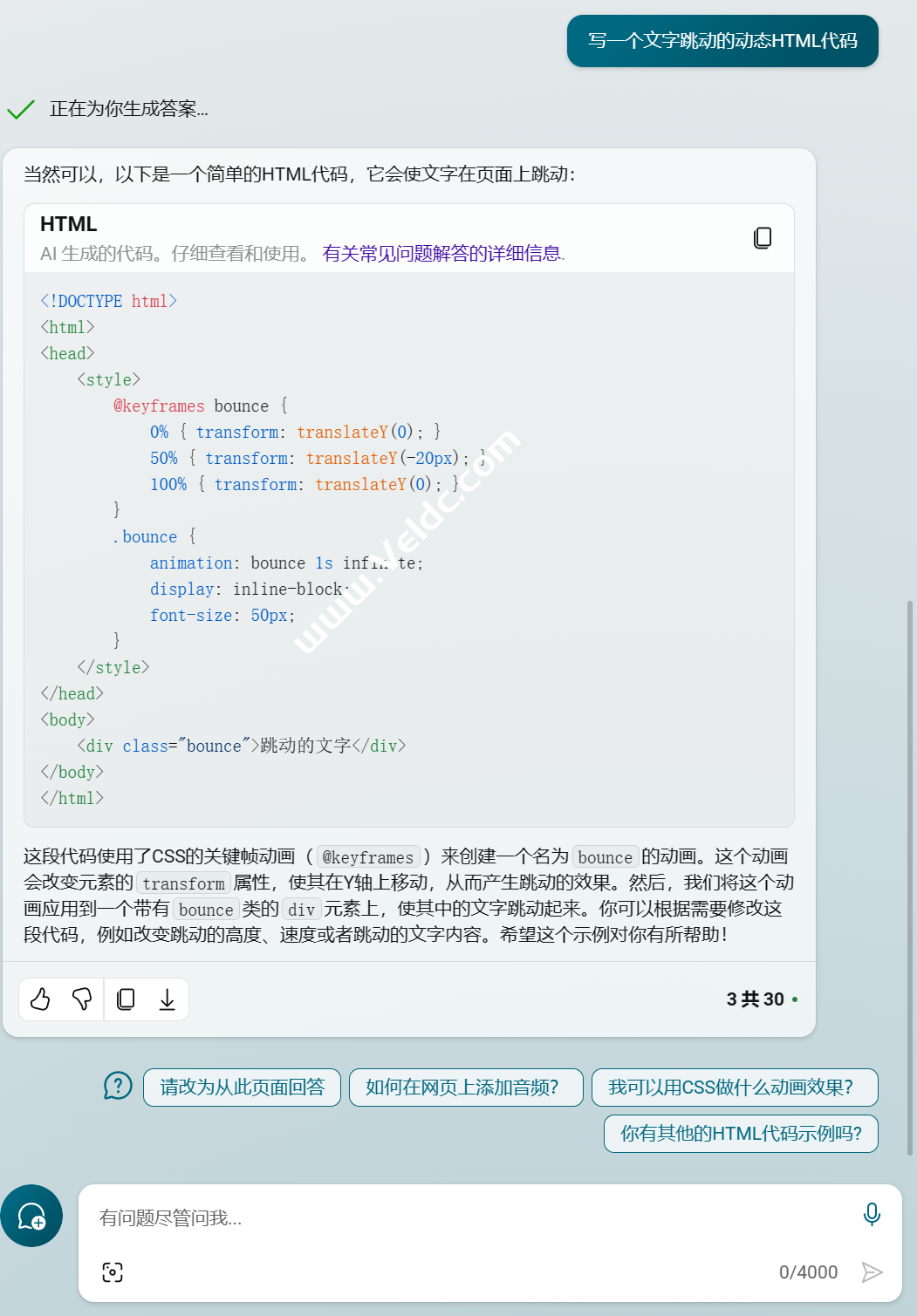
Task: Copy the HTML code block
Action: (x=762, y=238)
